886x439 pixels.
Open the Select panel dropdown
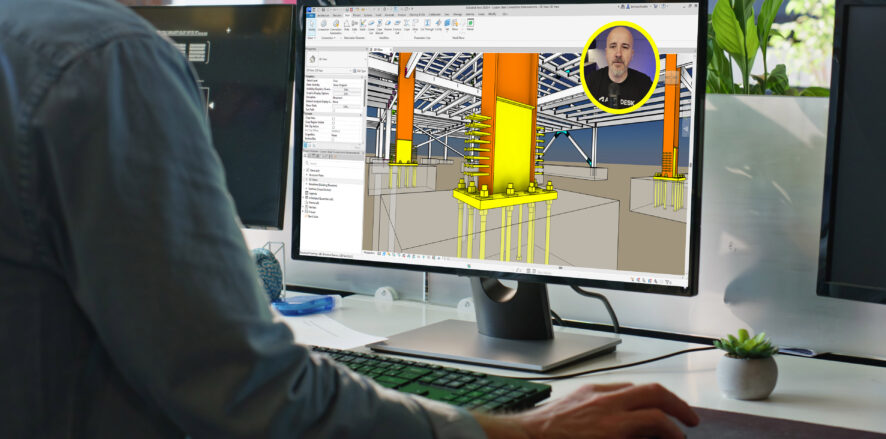pyautogui.click(x=311, y=38)
